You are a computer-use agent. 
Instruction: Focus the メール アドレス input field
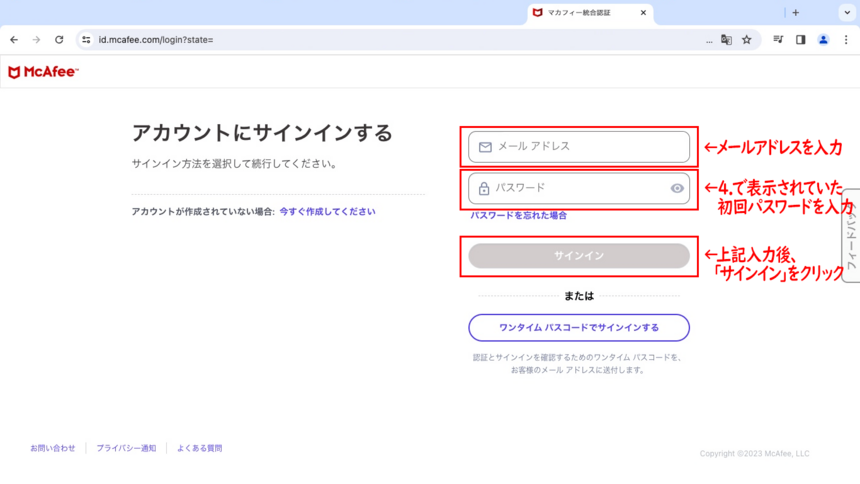[579, 147]
